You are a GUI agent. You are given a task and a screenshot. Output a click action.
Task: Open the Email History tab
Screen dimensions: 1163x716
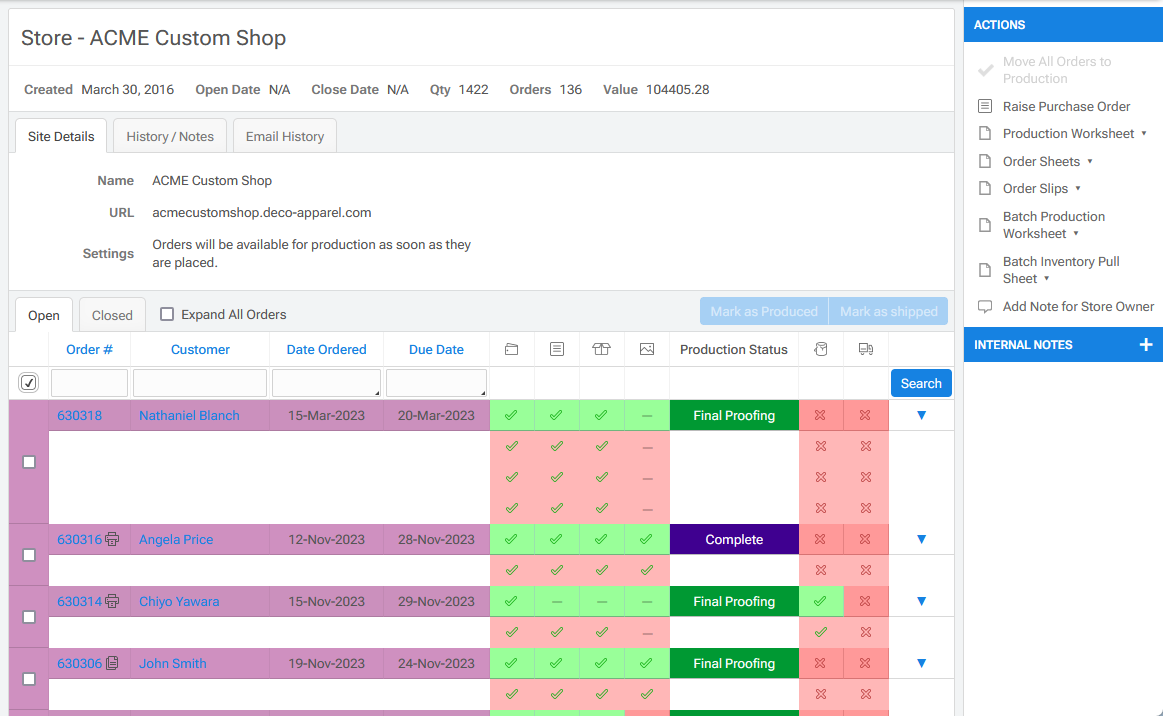click(x=285, y=137)
